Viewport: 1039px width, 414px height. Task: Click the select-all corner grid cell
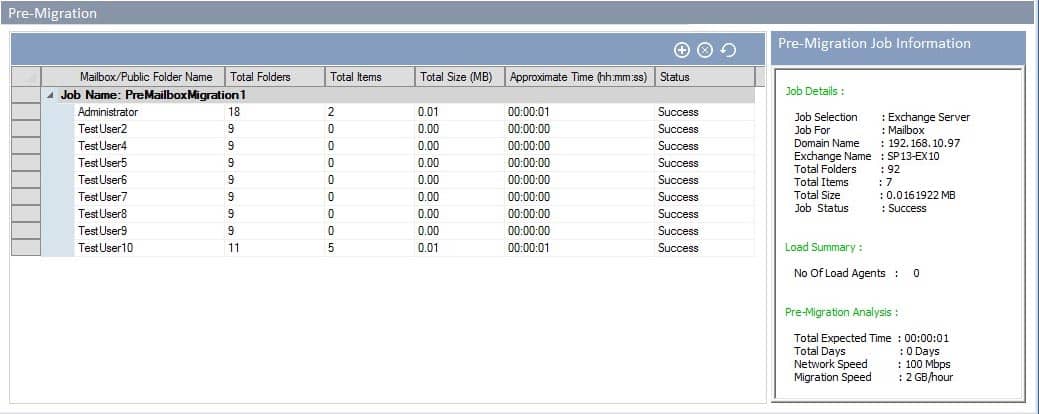(x=25, y=77)
